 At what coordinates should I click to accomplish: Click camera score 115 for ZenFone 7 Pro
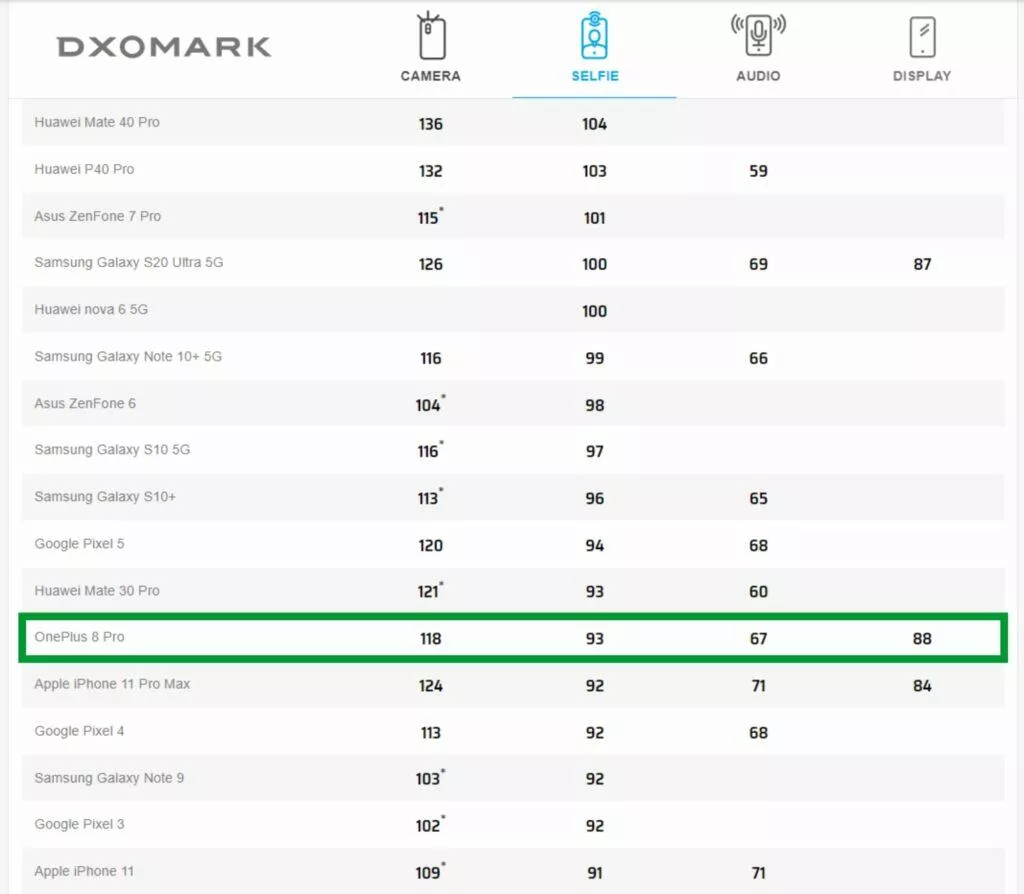point(430,217)
